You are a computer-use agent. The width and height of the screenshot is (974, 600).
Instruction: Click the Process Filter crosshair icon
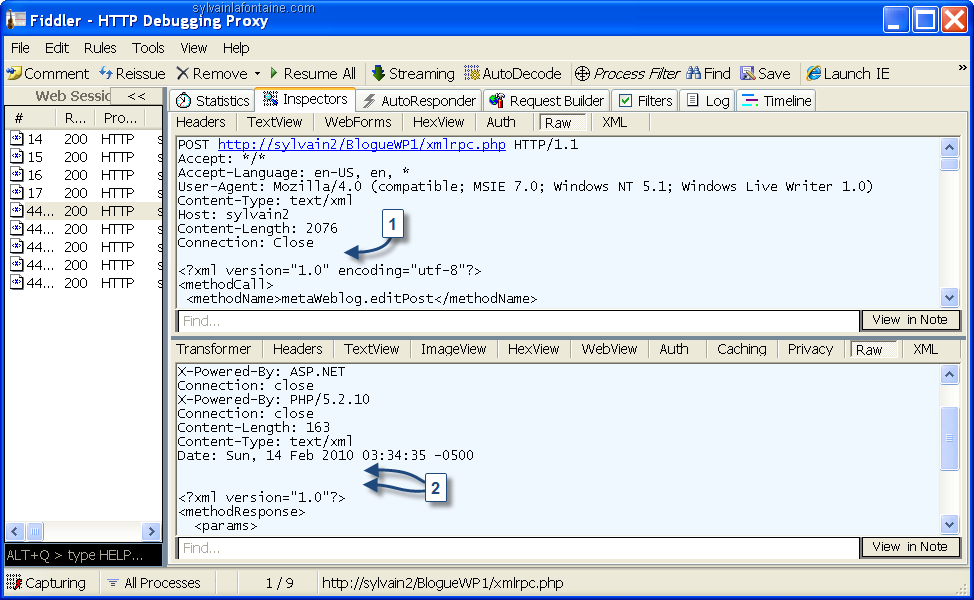click(582, 73)
